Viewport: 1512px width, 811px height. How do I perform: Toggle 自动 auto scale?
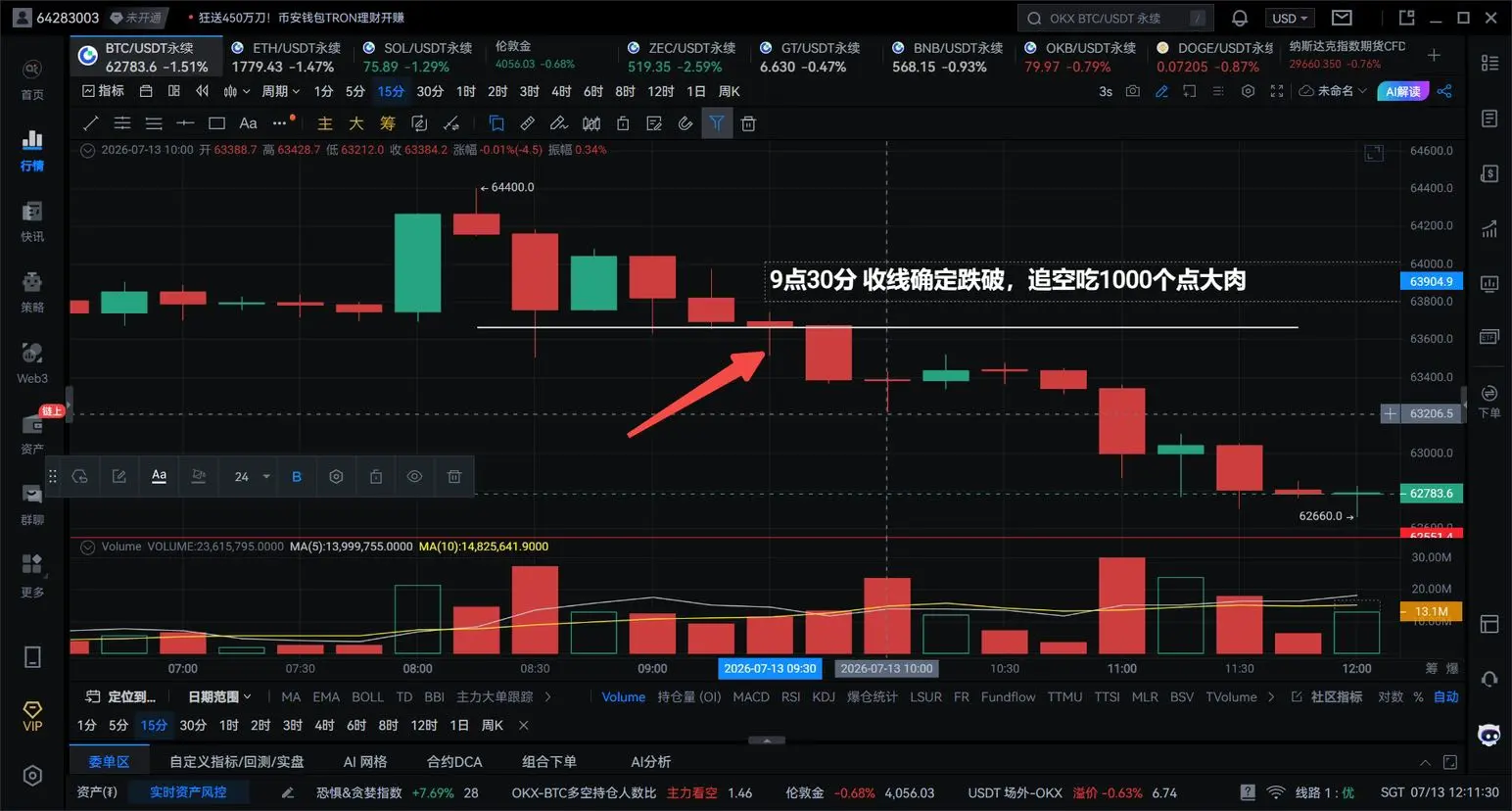(x=1446, y=697)
